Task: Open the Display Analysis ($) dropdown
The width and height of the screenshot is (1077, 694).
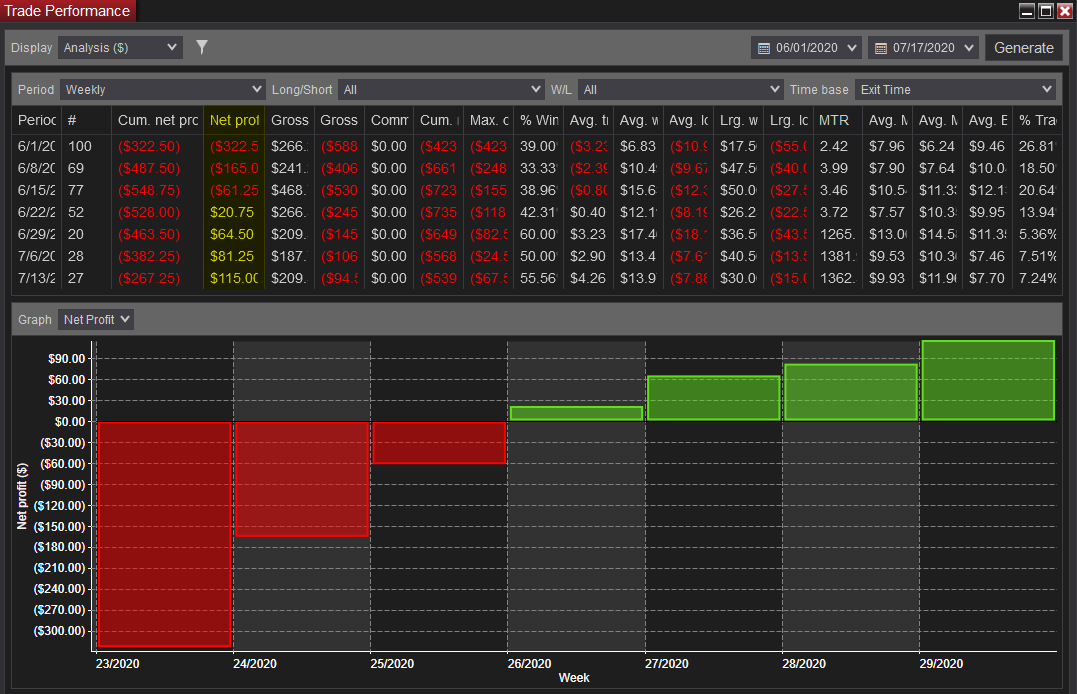Action: (x=120, y=47)
